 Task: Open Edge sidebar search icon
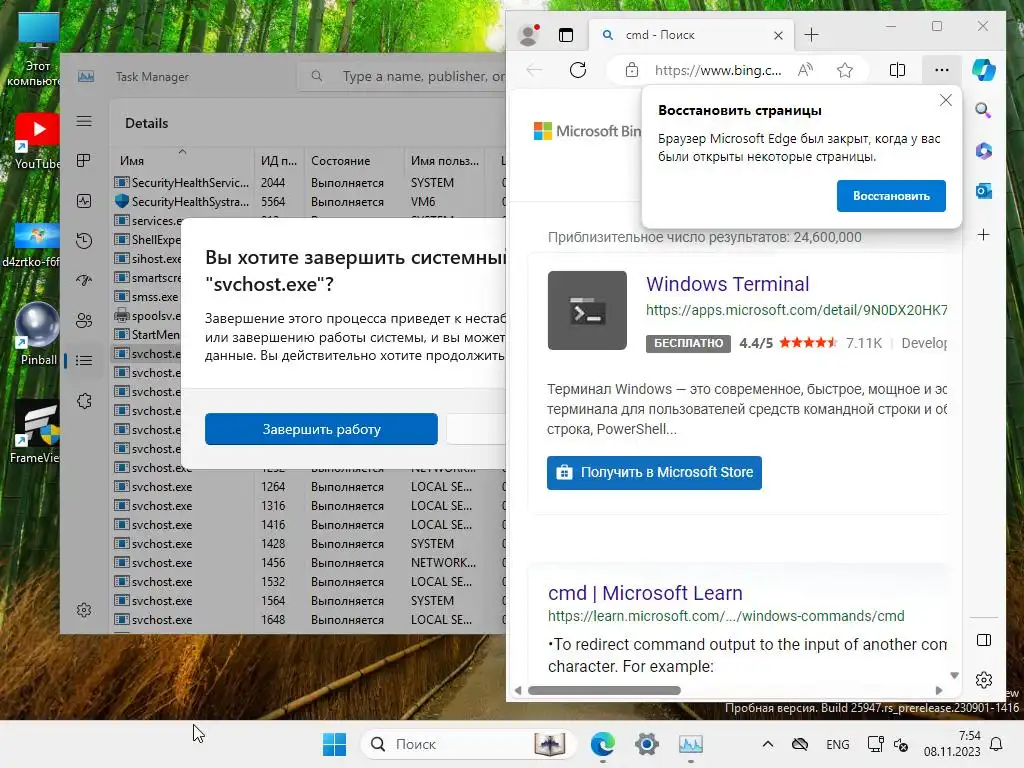[x=984, y=110]
